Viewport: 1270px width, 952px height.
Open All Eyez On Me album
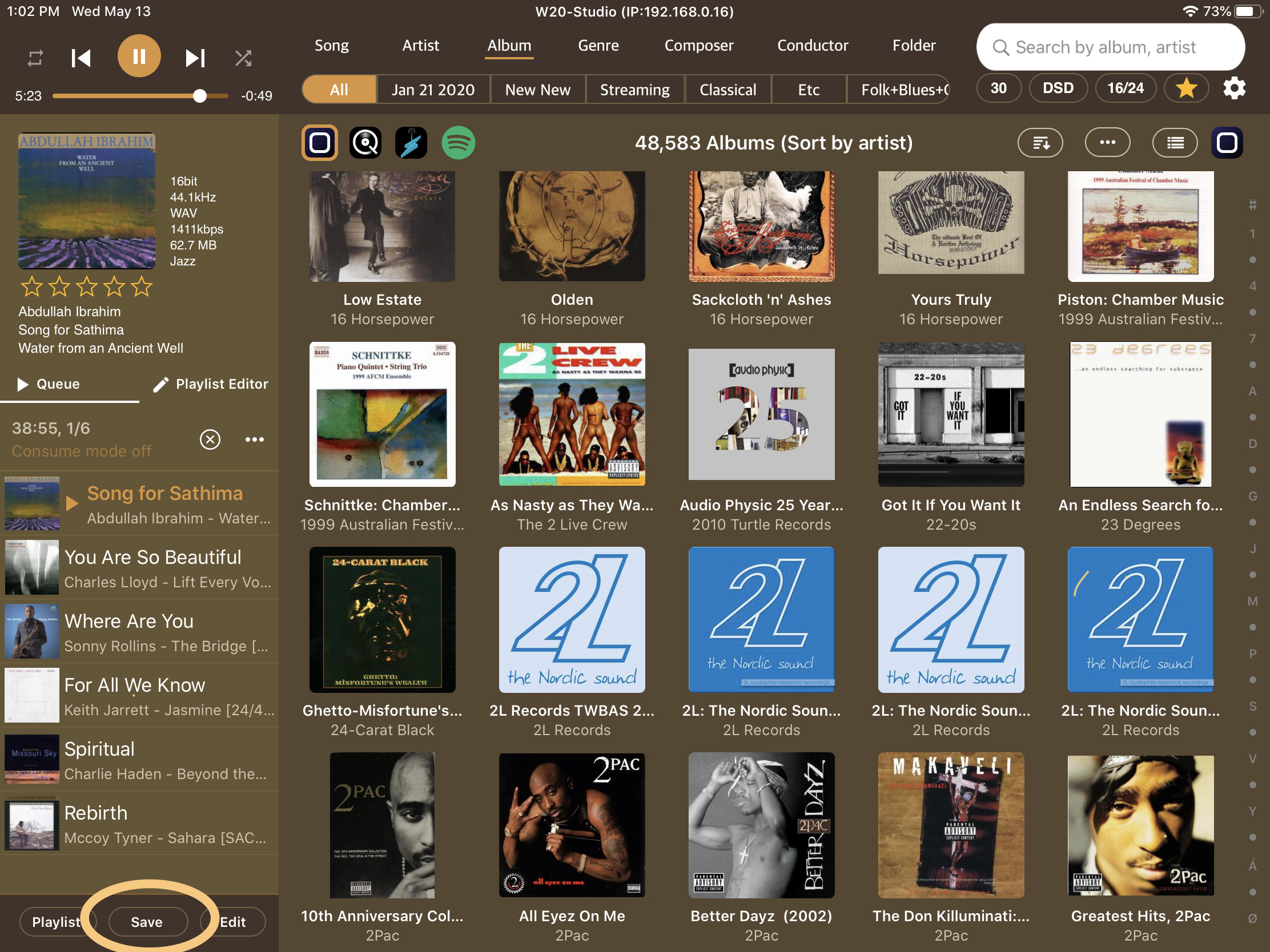point(572,825)
